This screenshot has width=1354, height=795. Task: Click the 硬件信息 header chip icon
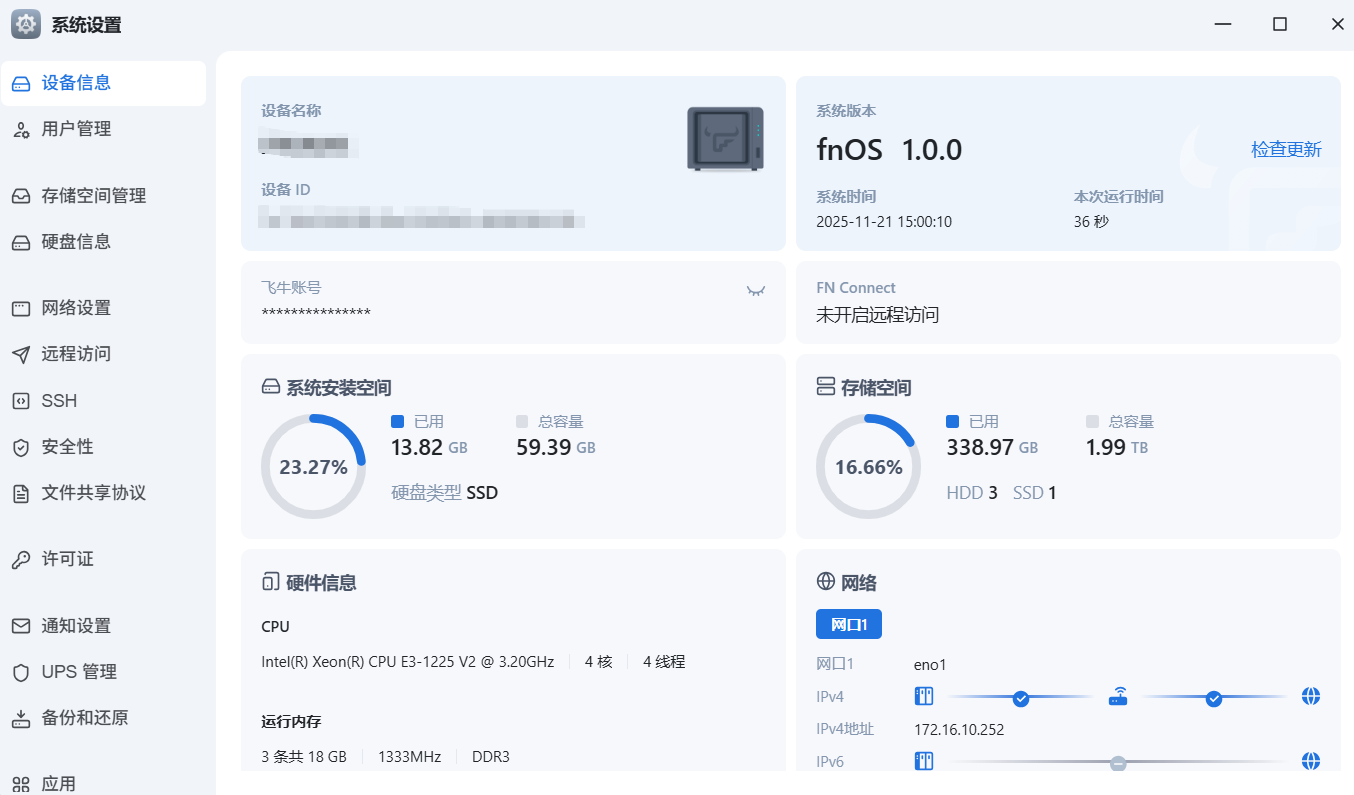270,582
